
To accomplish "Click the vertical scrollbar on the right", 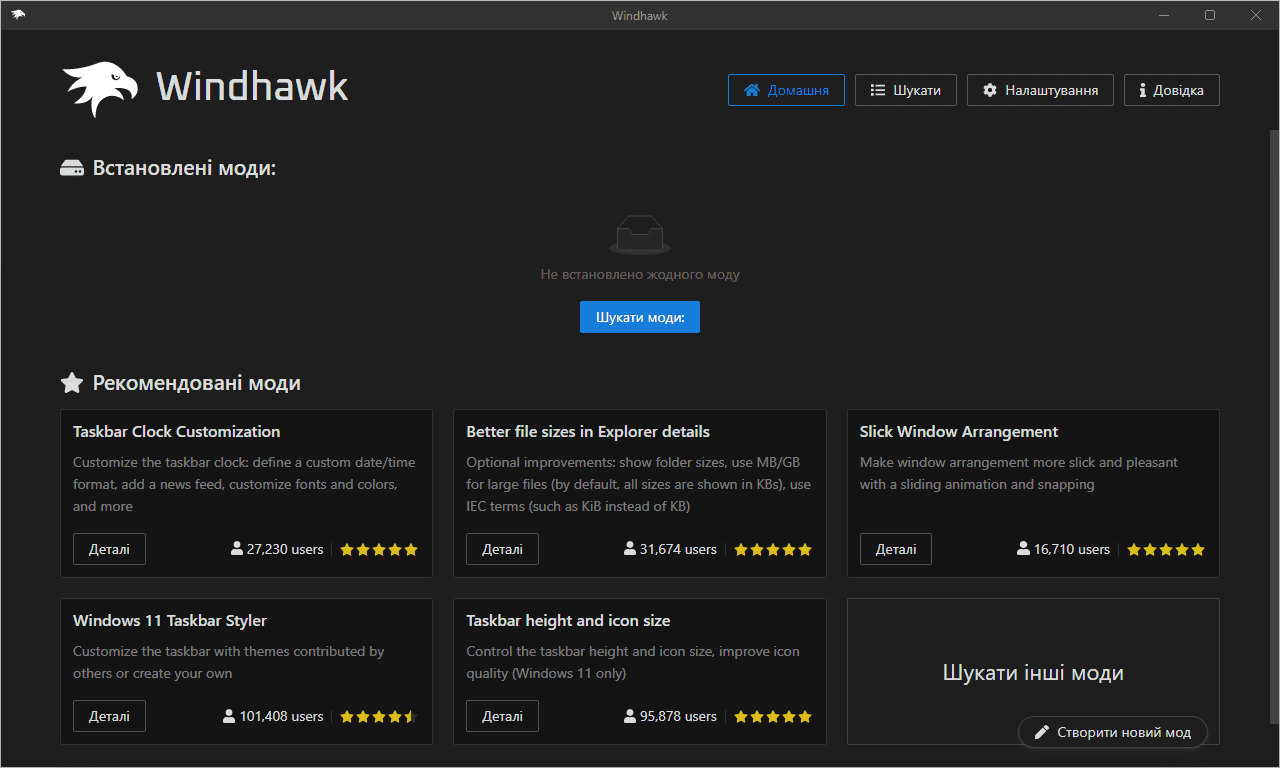I will point(1274,425).
